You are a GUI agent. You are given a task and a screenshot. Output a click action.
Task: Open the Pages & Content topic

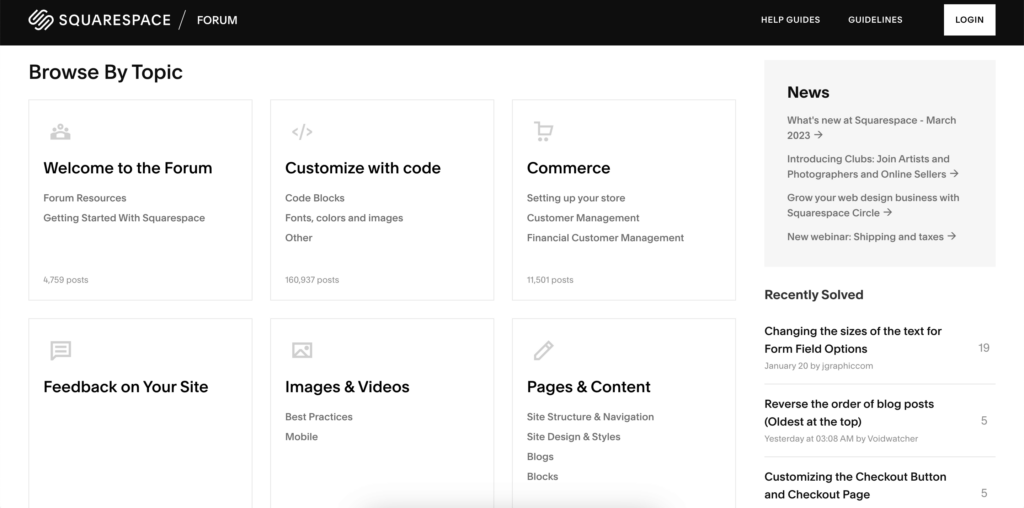click(588, 387)
